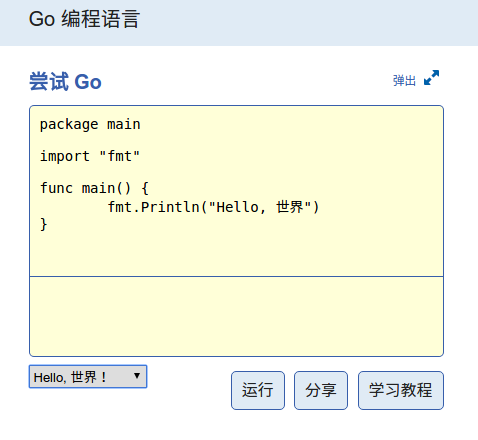Click the Go 编程语言 site title
The image size is (478, 440).
(84, 19)
